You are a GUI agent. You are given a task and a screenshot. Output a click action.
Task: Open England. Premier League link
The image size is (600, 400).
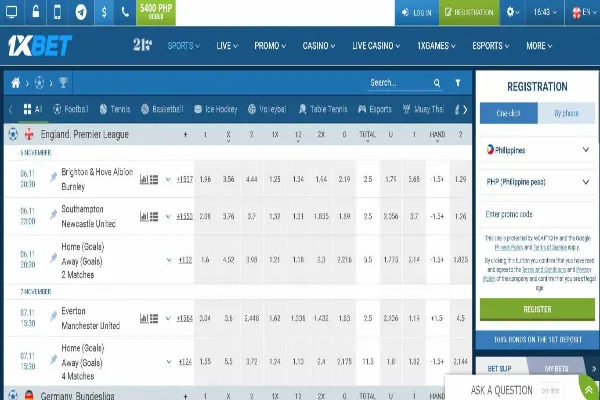85,135
